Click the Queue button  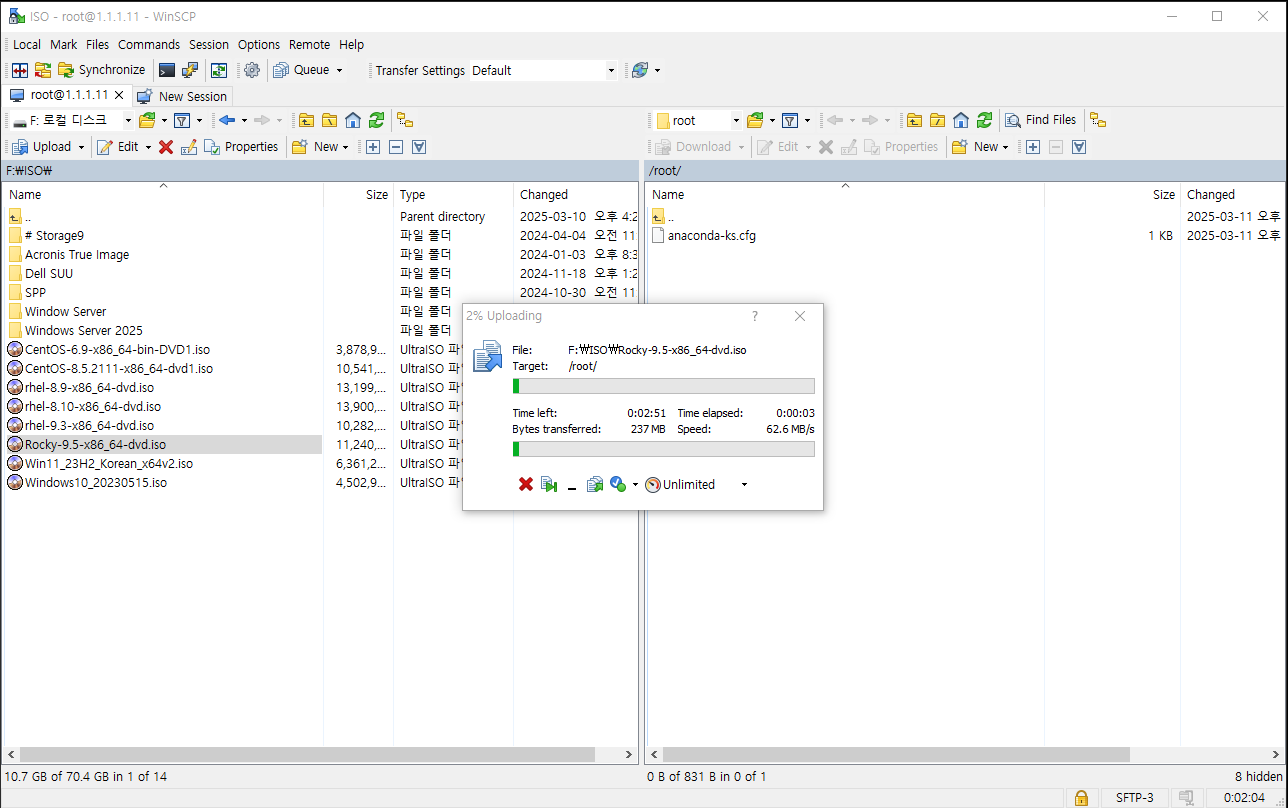click(x=302, y=70)
